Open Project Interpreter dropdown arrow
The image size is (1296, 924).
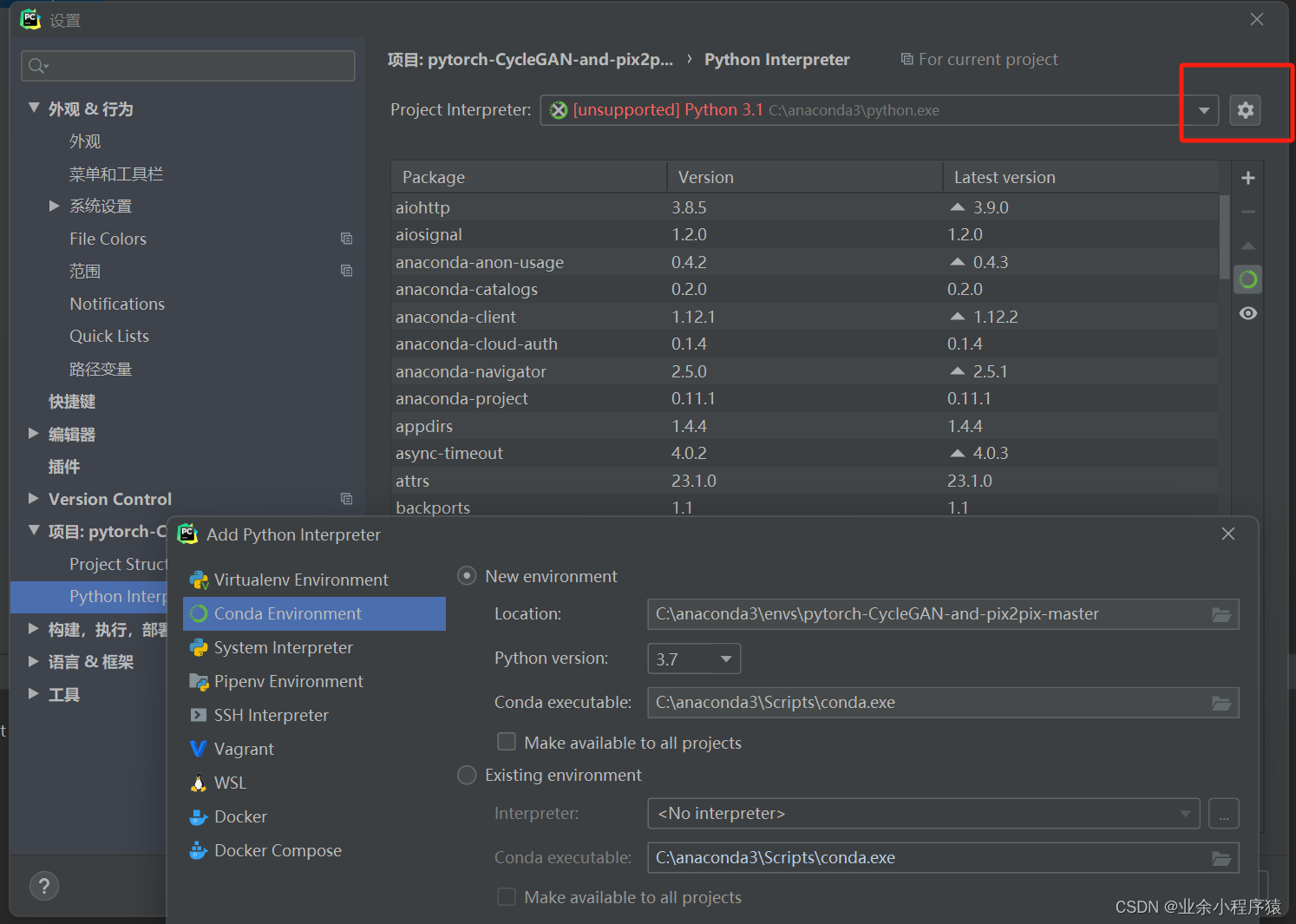pyautogui.click(x=1203, y=110)
